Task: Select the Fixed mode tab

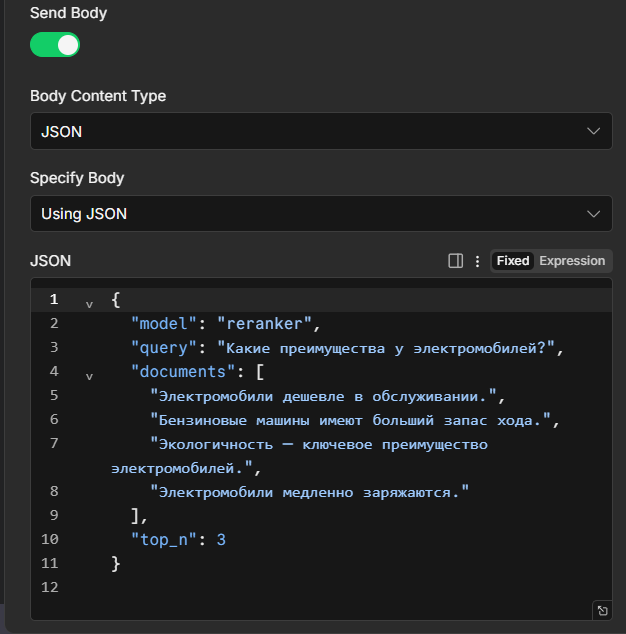Action: tap(512, 261)
